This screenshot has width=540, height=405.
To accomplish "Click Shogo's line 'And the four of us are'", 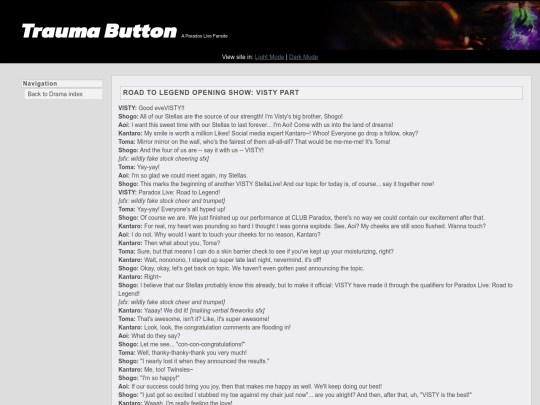I will (x=191, y=150).
